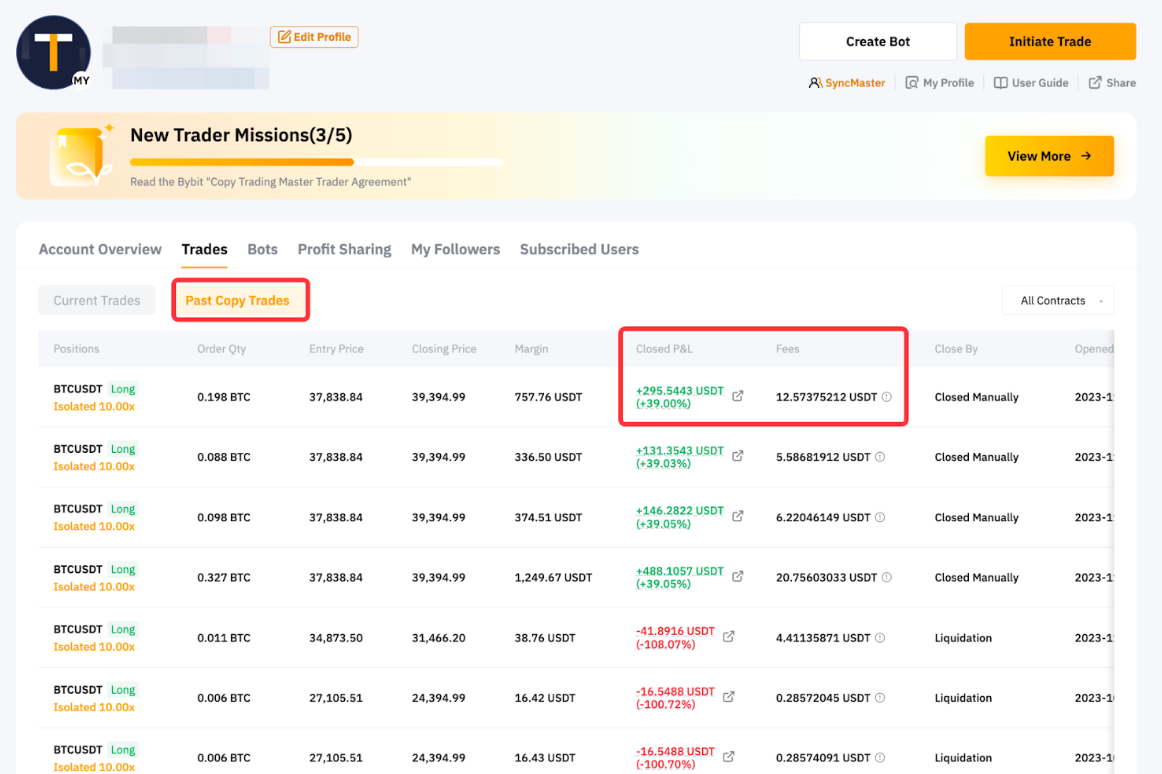
Task: Click info icon next to 20.75603033 USDT fee
Action: pos(887,577)
